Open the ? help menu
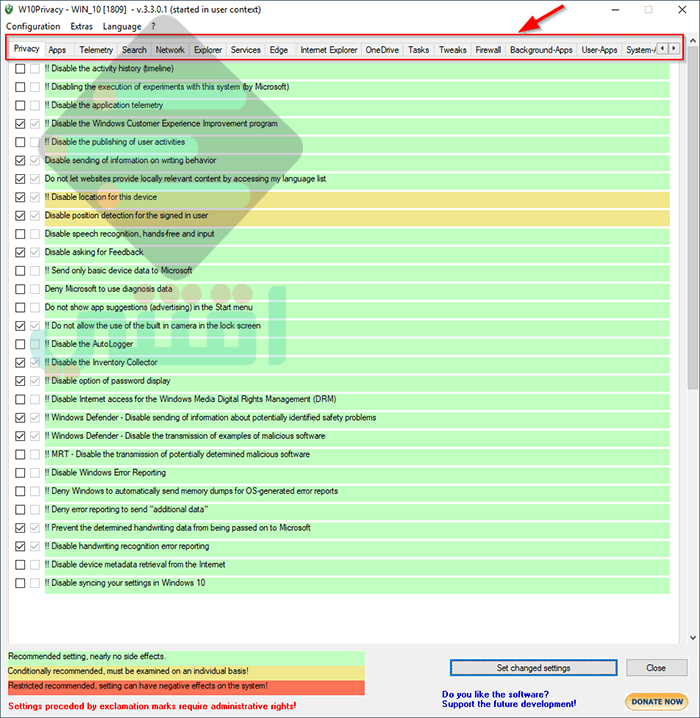 tap(153, 27)
